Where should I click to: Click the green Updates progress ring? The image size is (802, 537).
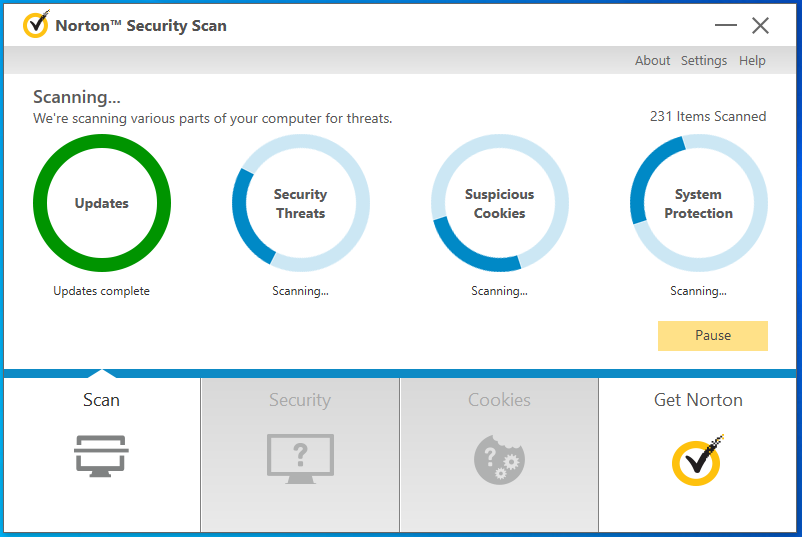(x=102, y=204)
